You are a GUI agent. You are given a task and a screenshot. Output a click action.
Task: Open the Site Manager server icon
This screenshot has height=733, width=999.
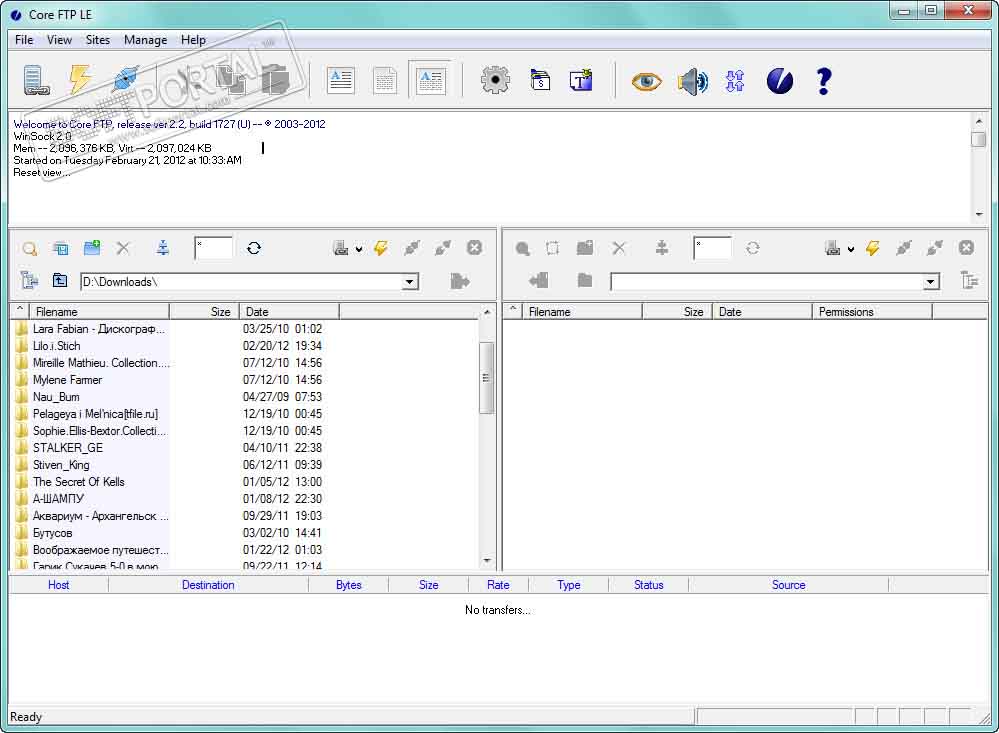coord(36,81)
